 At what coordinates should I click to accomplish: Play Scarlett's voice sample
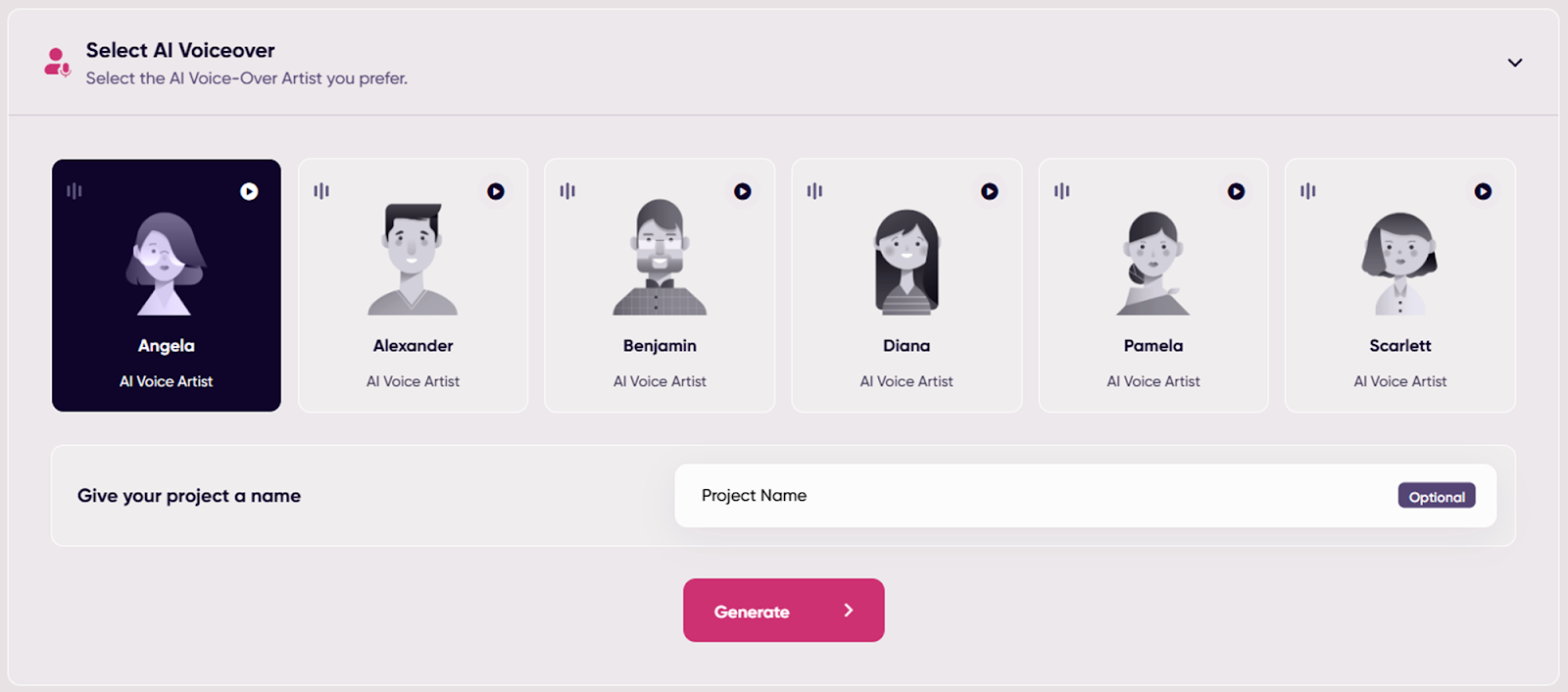tap(1483, 191)
